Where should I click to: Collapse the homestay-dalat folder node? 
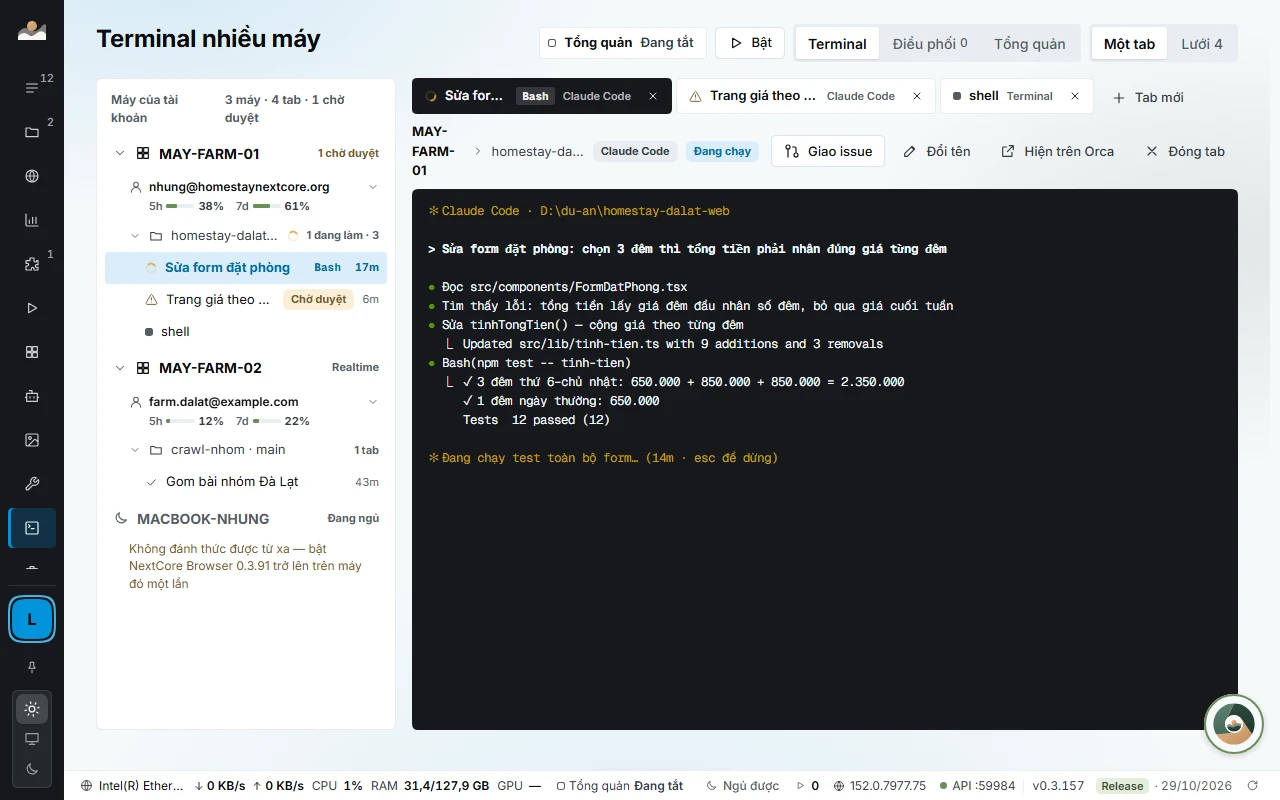coord(136,236)
